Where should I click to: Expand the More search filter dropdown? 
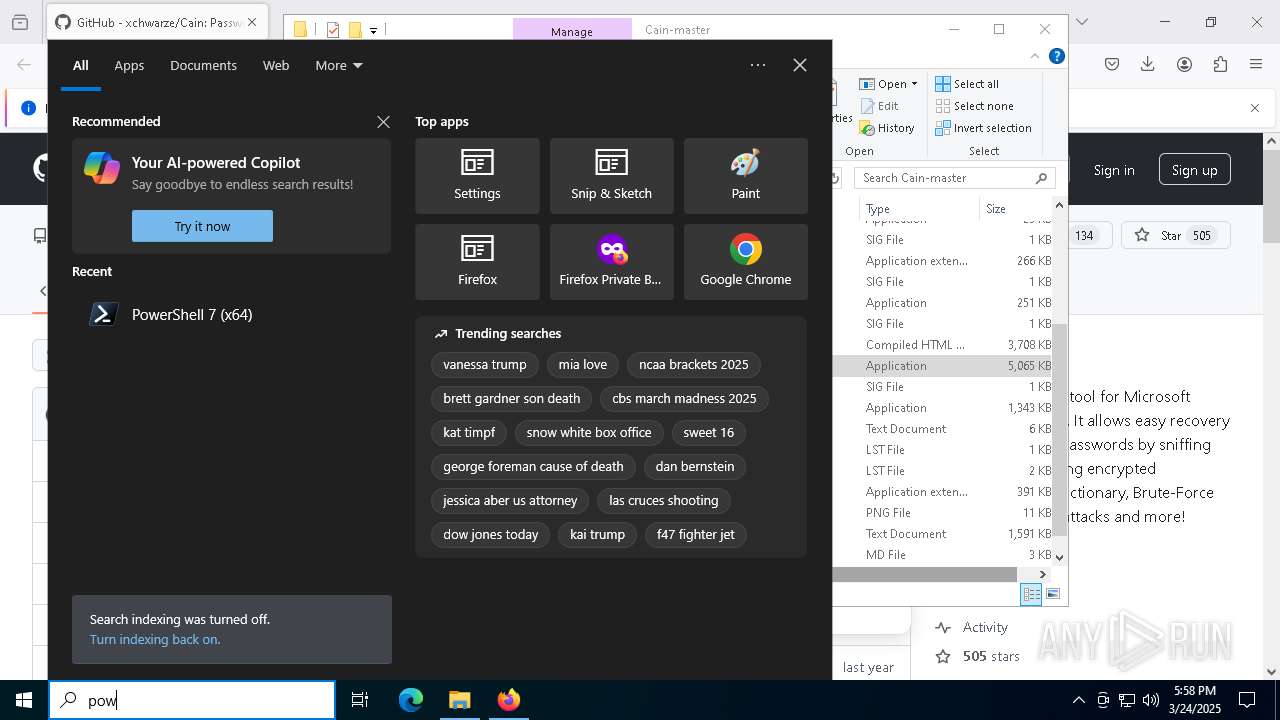[339, 65]
